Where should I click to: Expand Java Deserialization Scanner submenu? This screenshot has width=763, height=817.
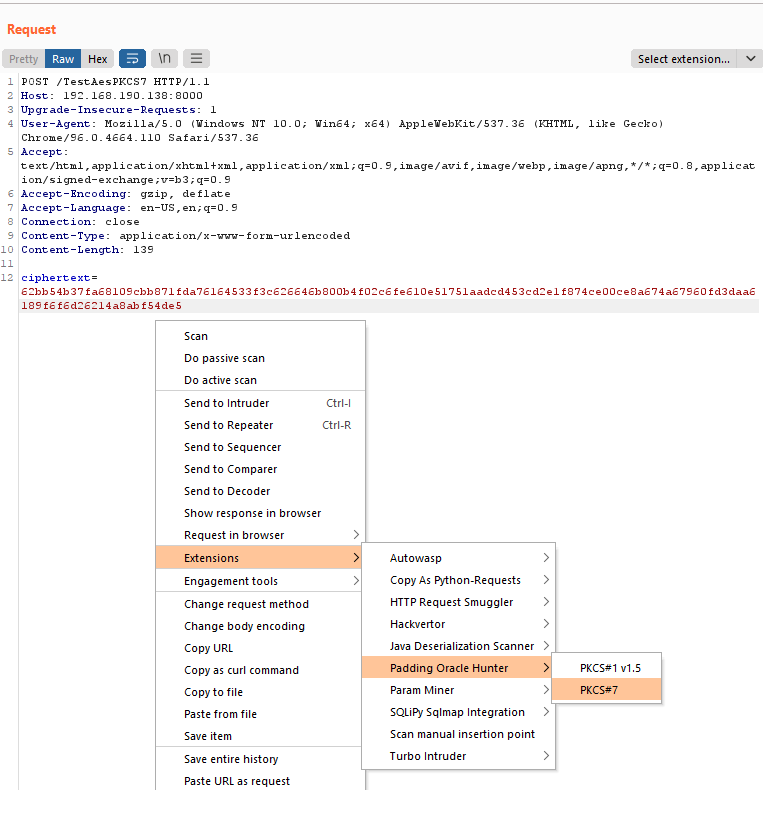pyautogui.click(x=458, y=646)
